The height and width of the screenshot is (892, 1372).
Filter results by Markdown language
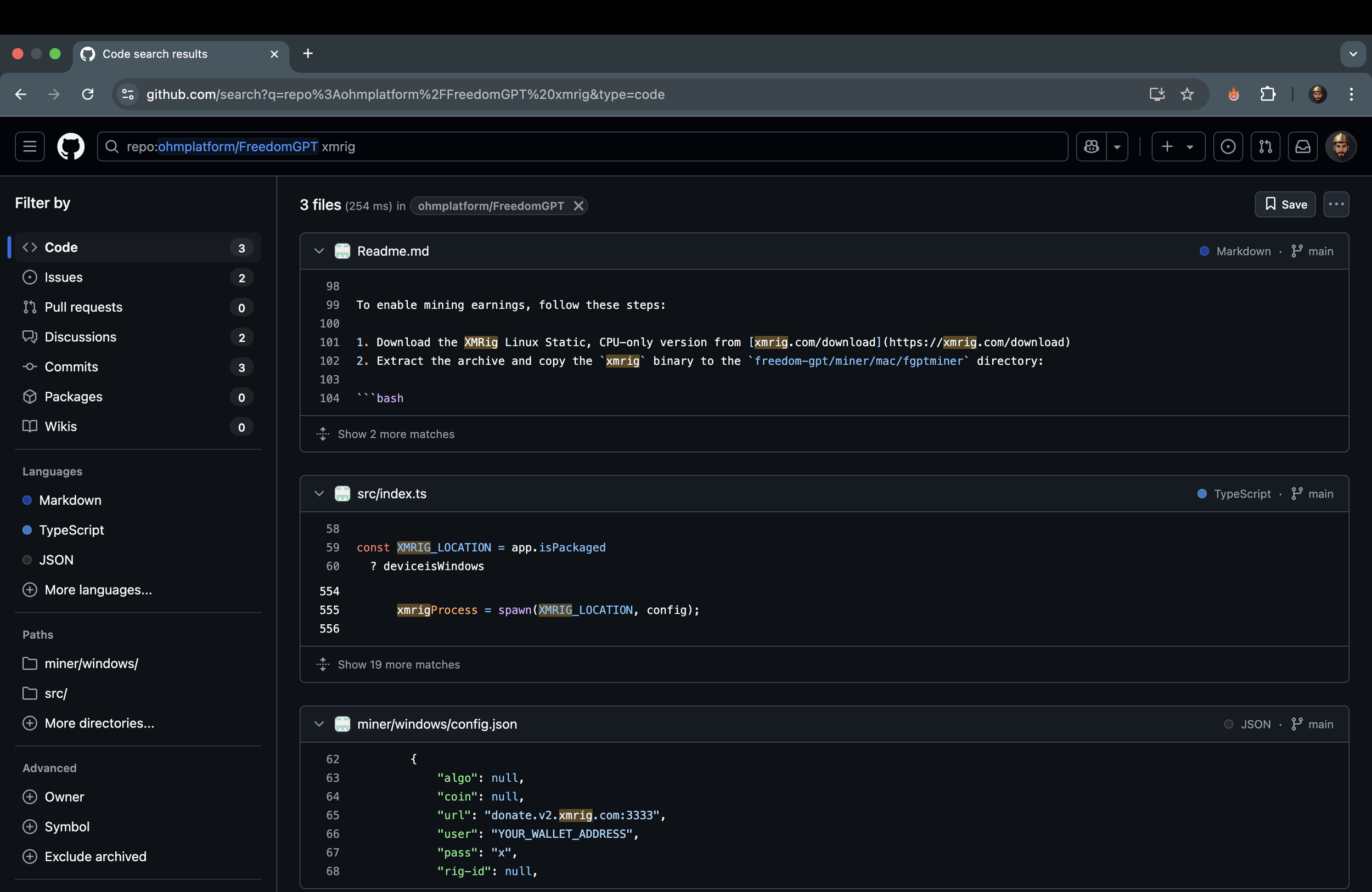pyautogui.click(x=70, y=500)
